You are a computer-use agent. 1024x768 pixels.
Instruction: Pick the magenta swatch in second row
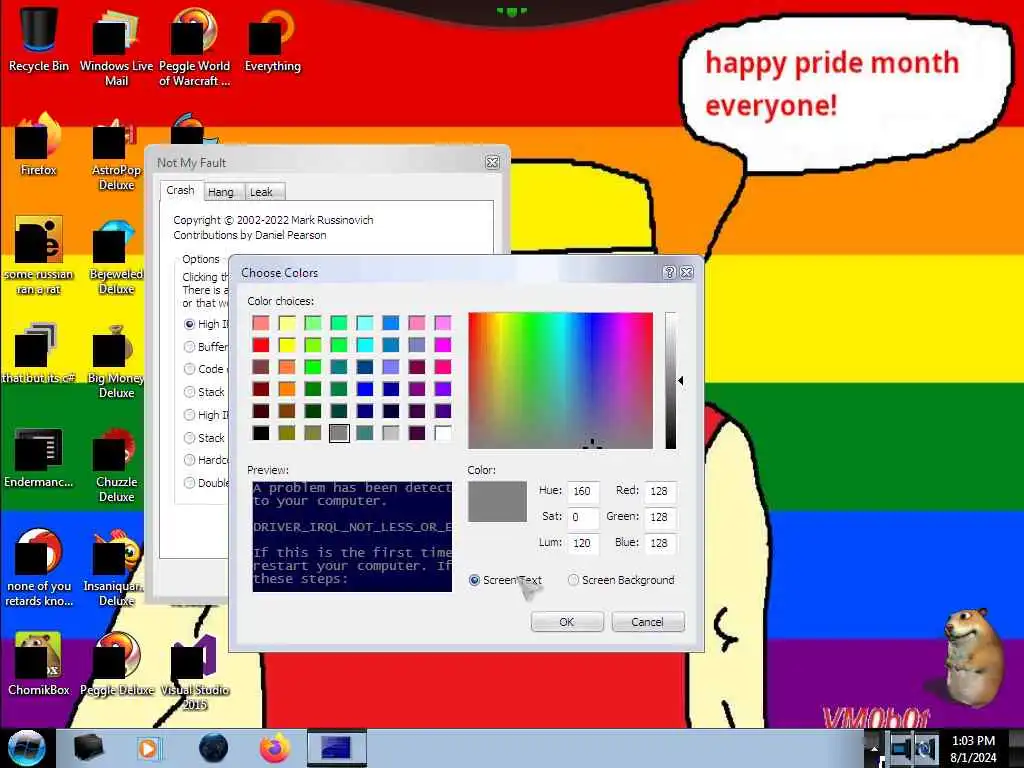pos(443,345)
